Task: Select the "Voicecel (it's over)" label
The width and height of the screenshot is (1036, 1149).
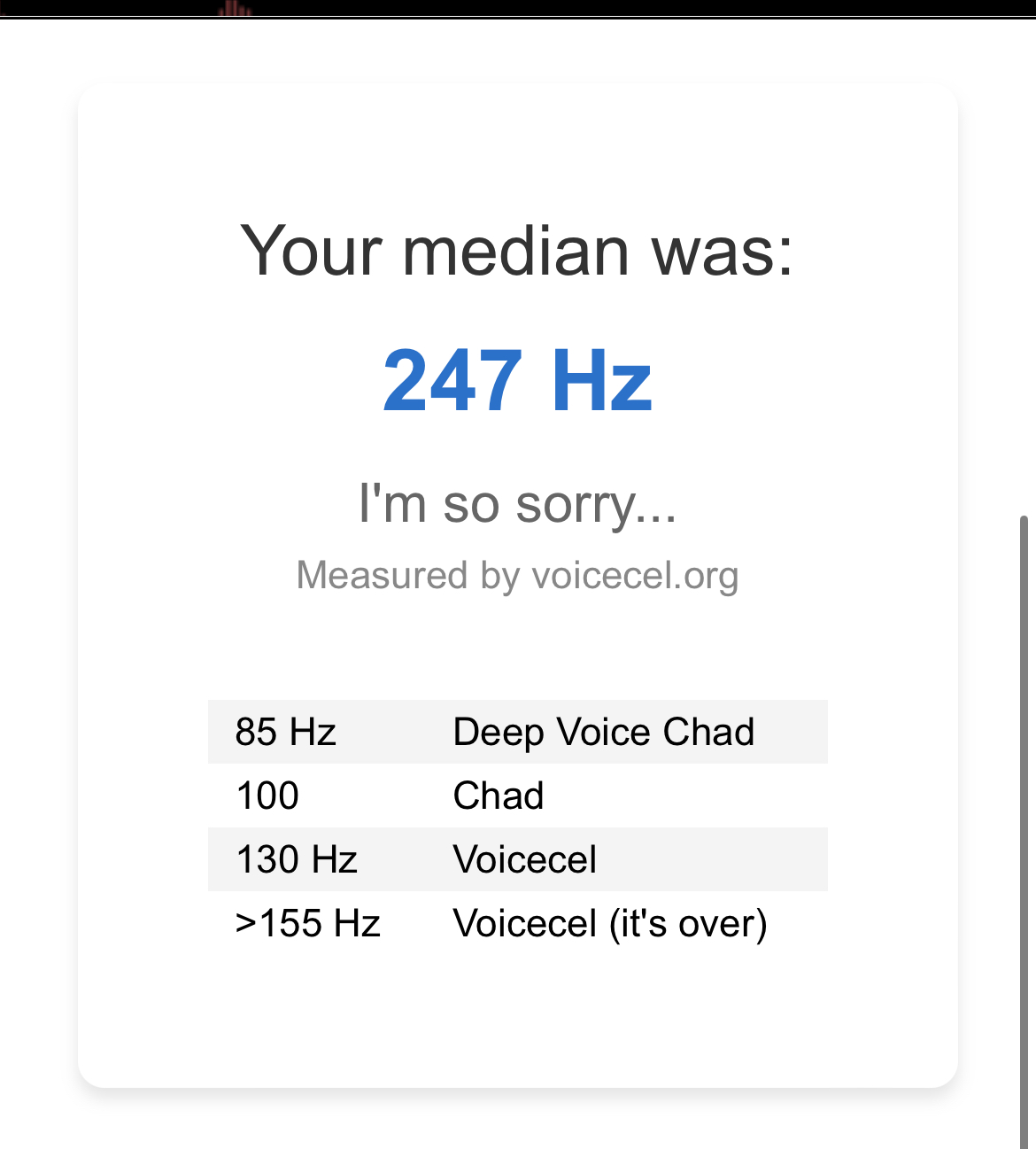Action: coord(610,924)
